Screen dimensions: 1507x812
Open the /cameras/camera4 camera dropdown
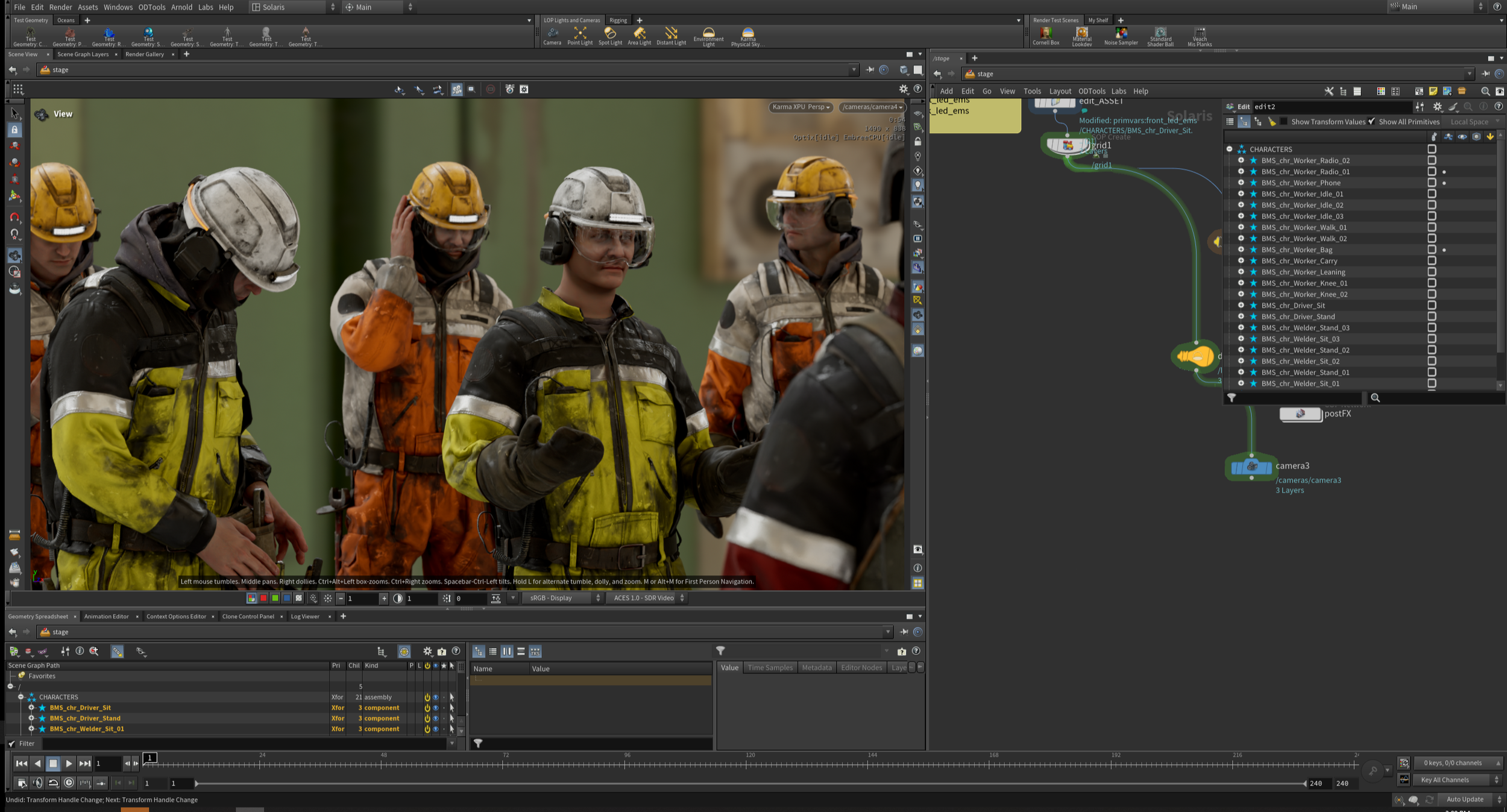pos(872,107)
